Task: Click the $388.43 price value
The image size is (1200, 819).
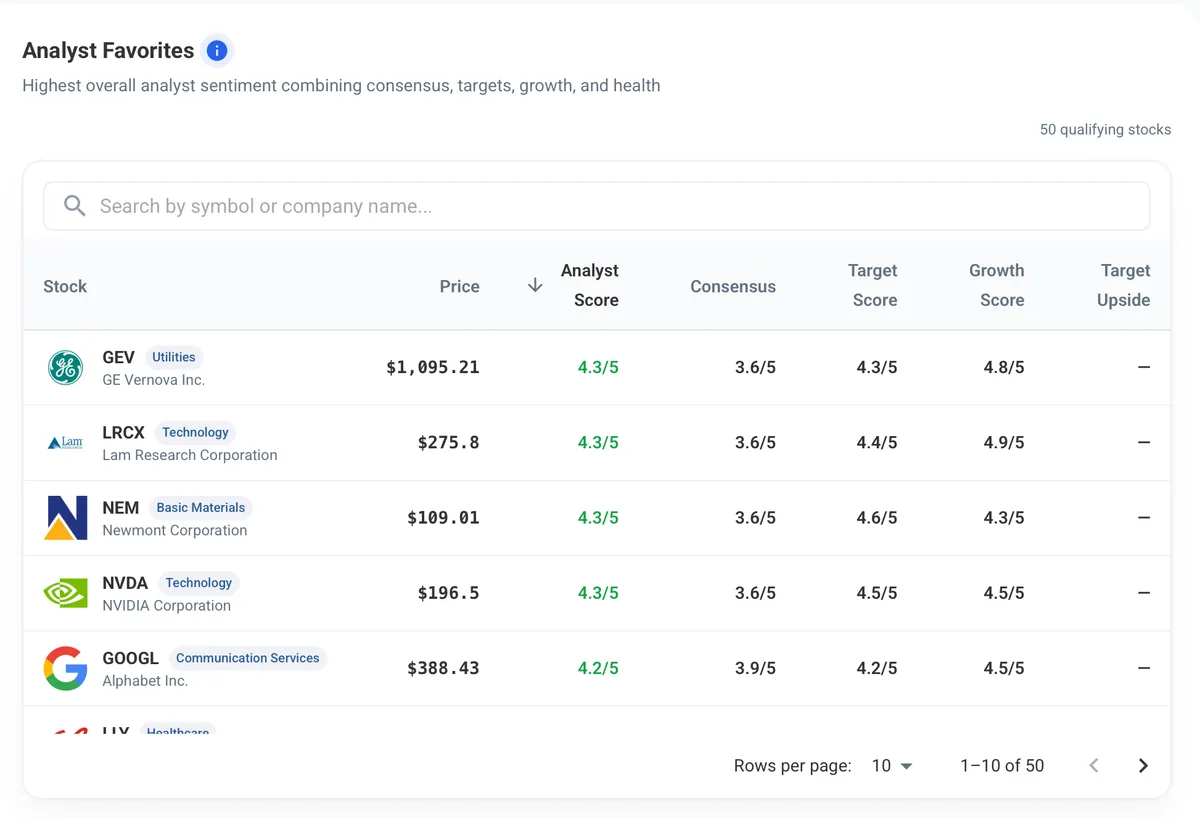Action: pyautogui.click(x=443, y=667)
